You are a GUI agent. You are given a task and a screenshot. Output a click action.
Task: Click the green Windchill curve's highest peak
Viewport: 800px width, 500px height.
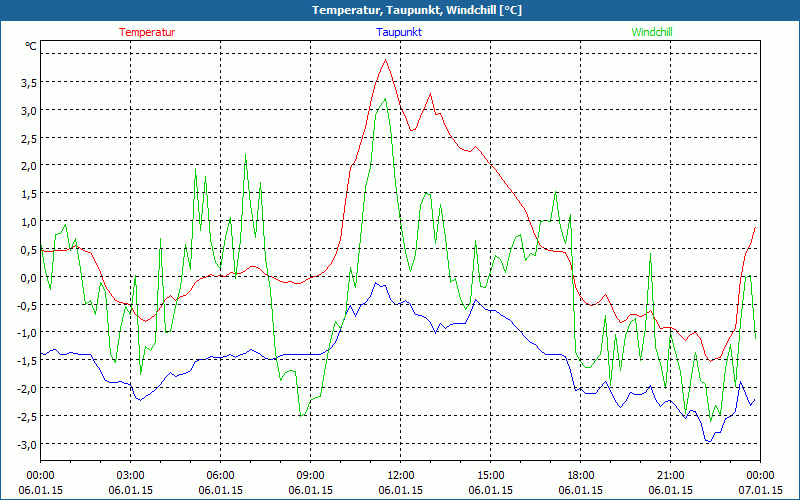pyautogui.click(x=386, y=99)
